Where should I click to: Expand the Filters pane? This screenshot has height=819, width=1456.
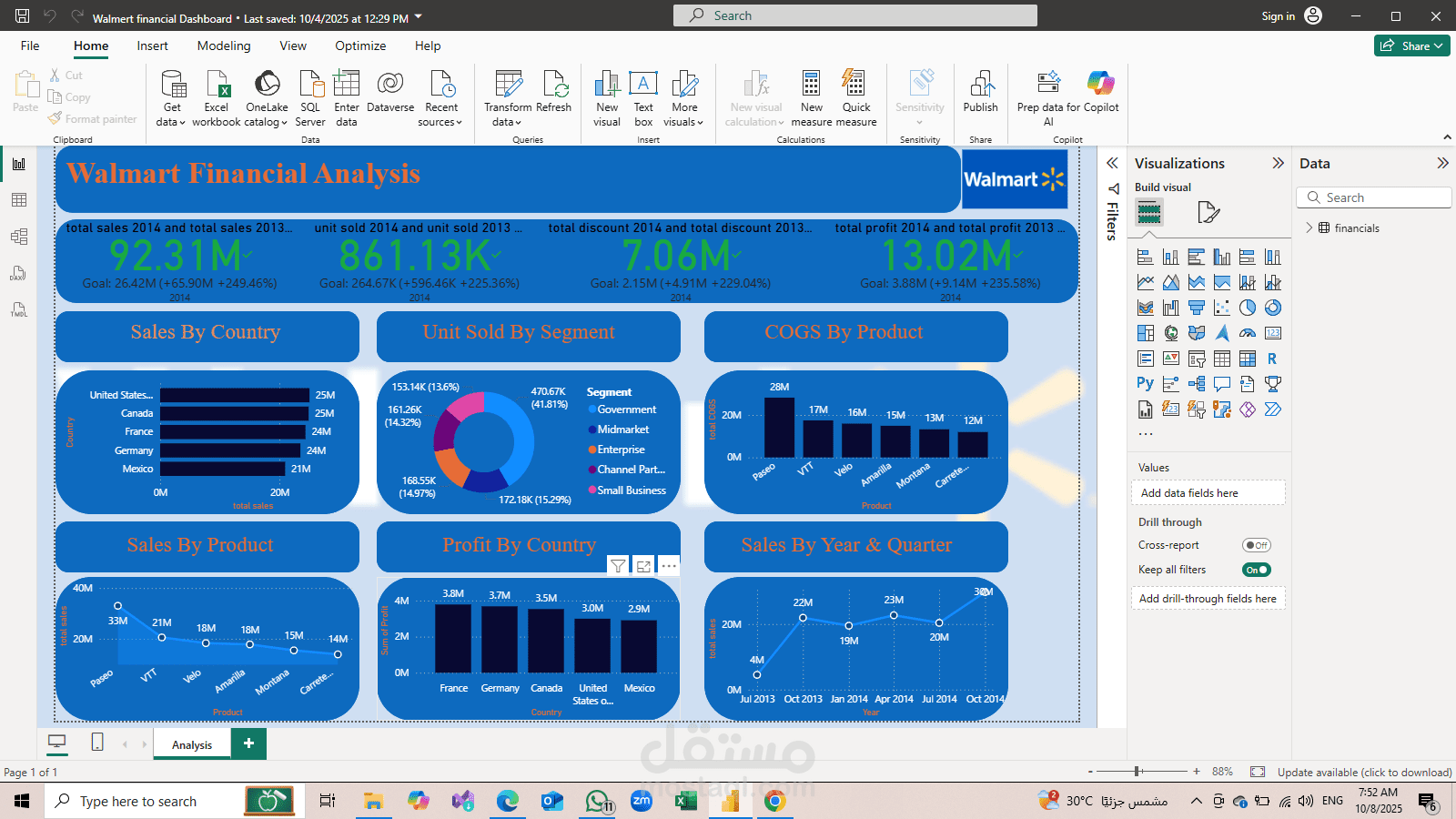tap(1112, 163)
